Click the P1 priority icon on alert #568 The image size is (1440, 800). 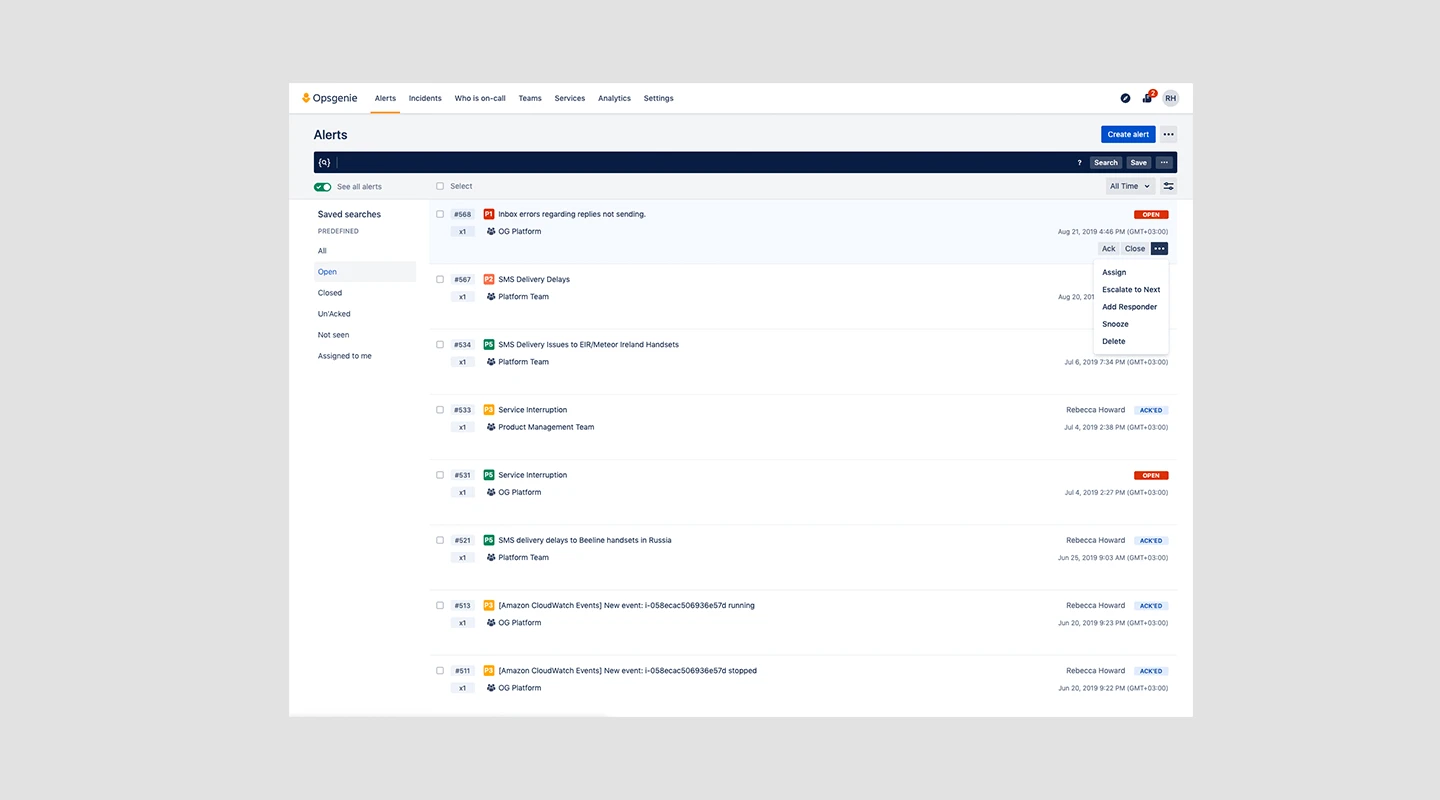(x=489, y=214)
